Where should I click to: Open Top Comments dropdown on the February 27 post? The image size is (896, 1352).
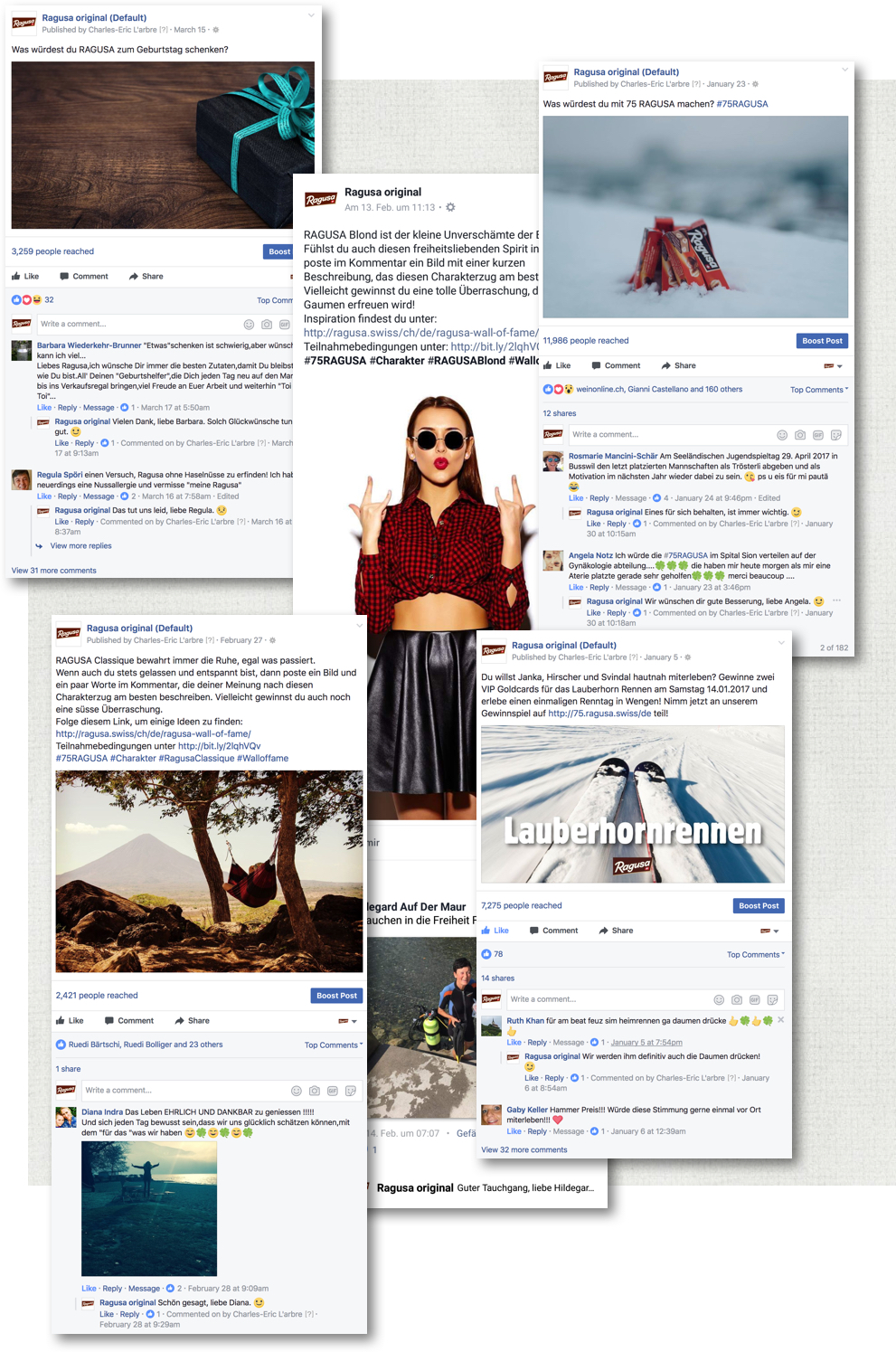tap(334, 1045)
